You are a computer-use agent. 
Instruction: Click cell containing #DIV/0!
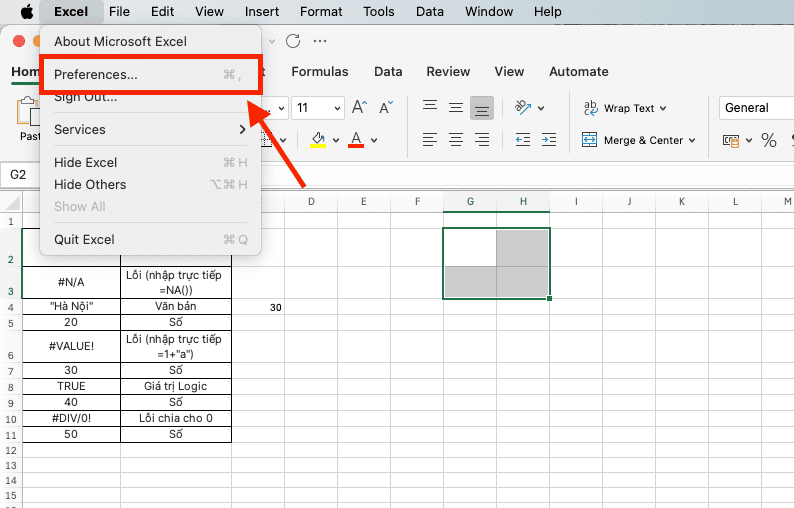71,418
